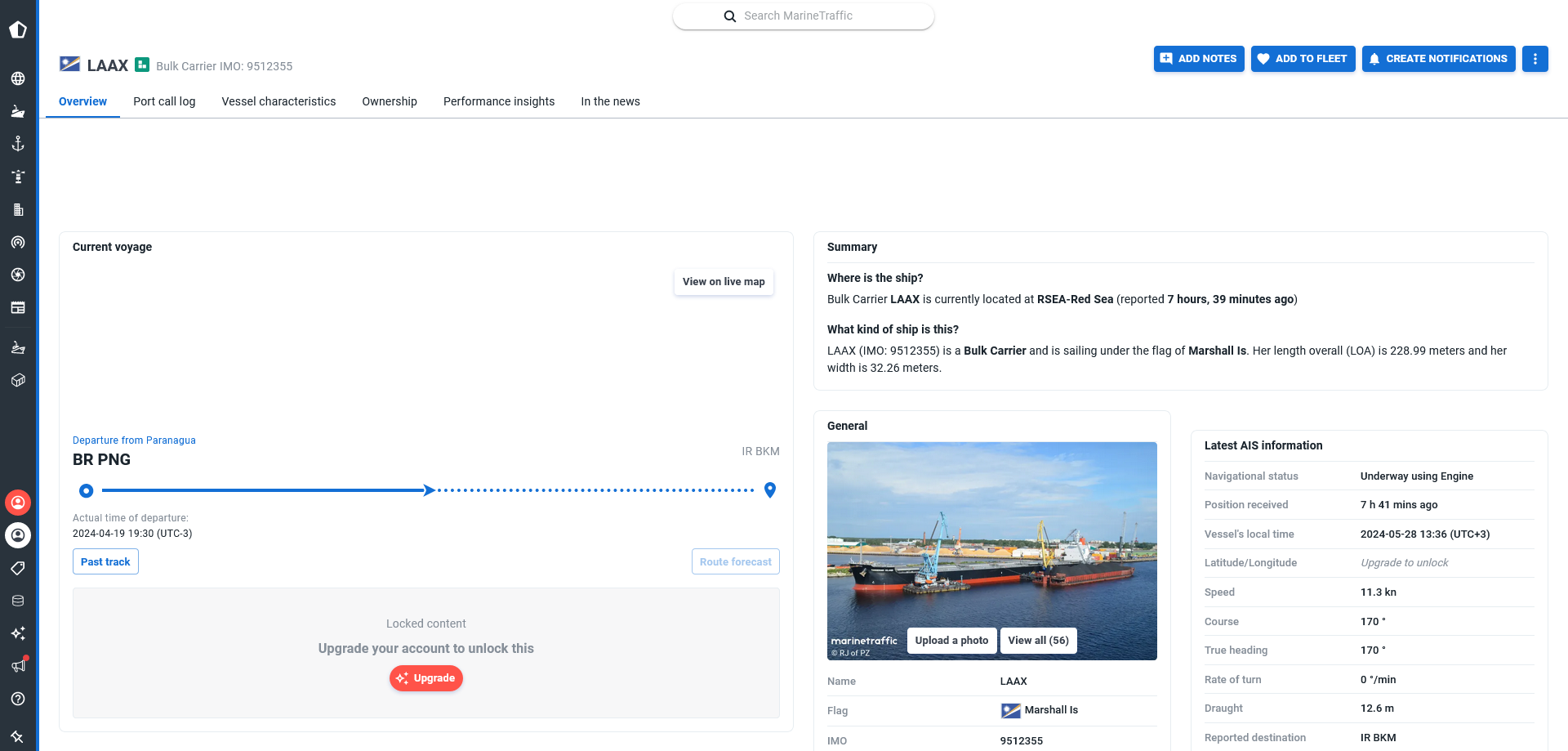Image resolution: width=1568 pixels, height=751 pixels.
Task: Open the Performance insights tab
Action: click(499, 101)
